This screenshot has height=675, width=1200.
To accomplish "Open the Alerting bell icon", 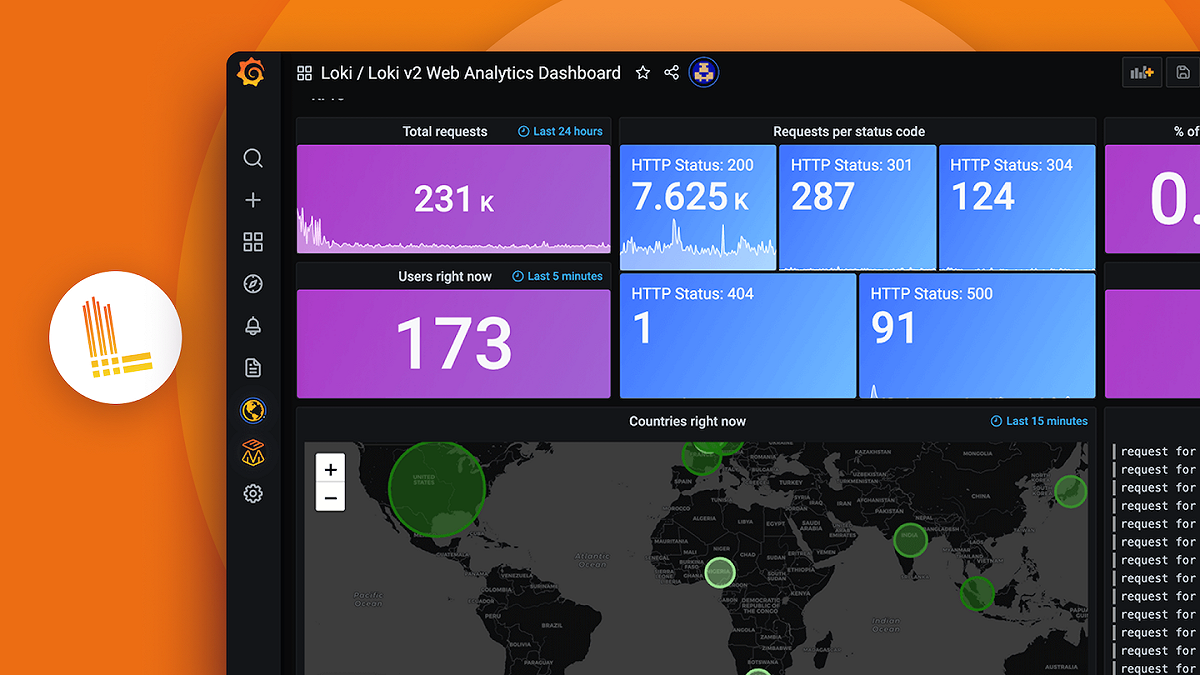I will (x=253, y=325).
